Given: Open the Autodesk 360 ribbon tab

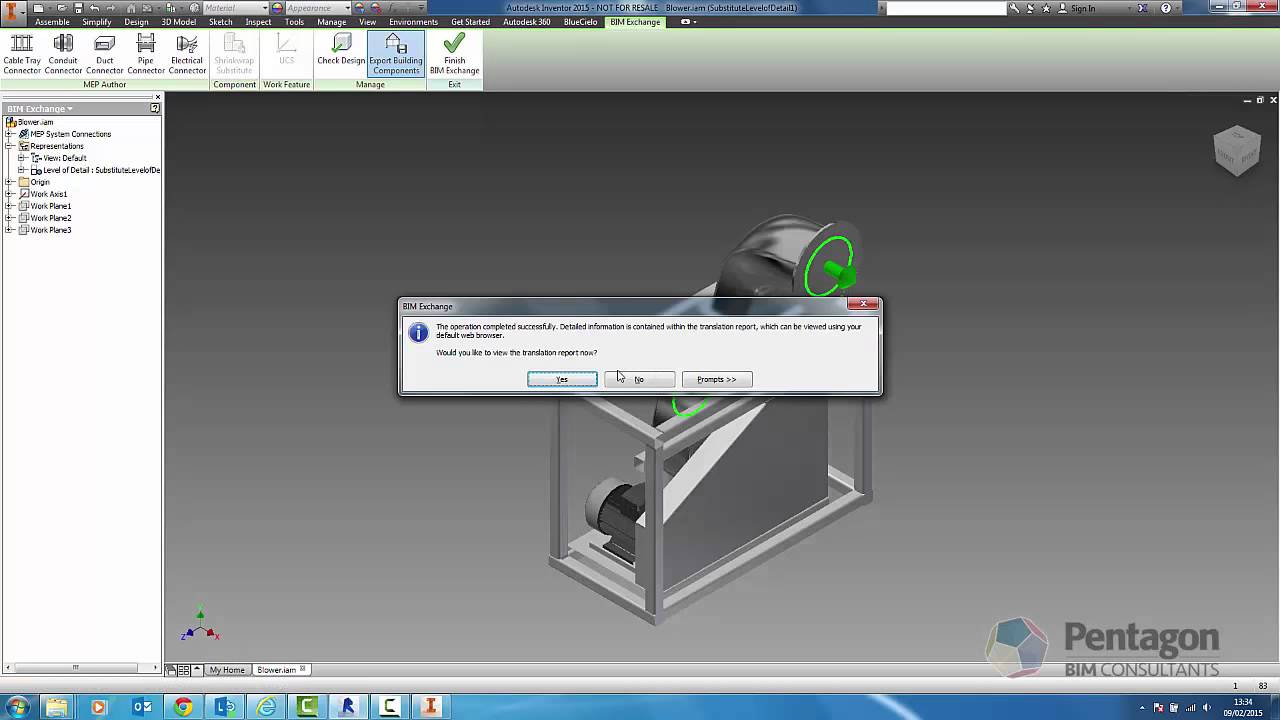Looking at the screenshot, I should click(527, 22).
